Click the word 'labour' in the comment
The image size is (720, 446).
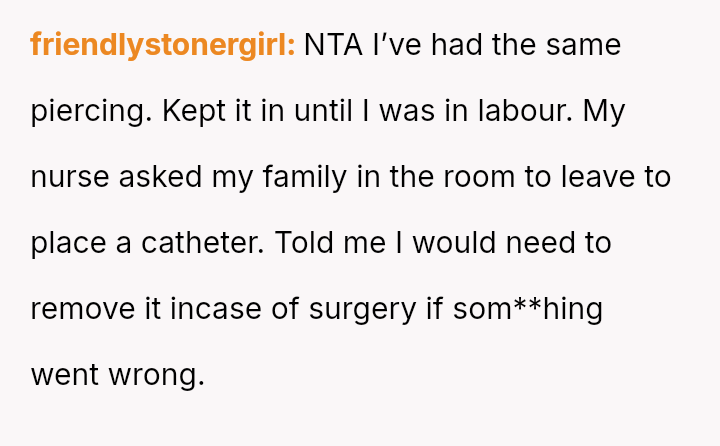pyautogui.click(x=524, y=111)
